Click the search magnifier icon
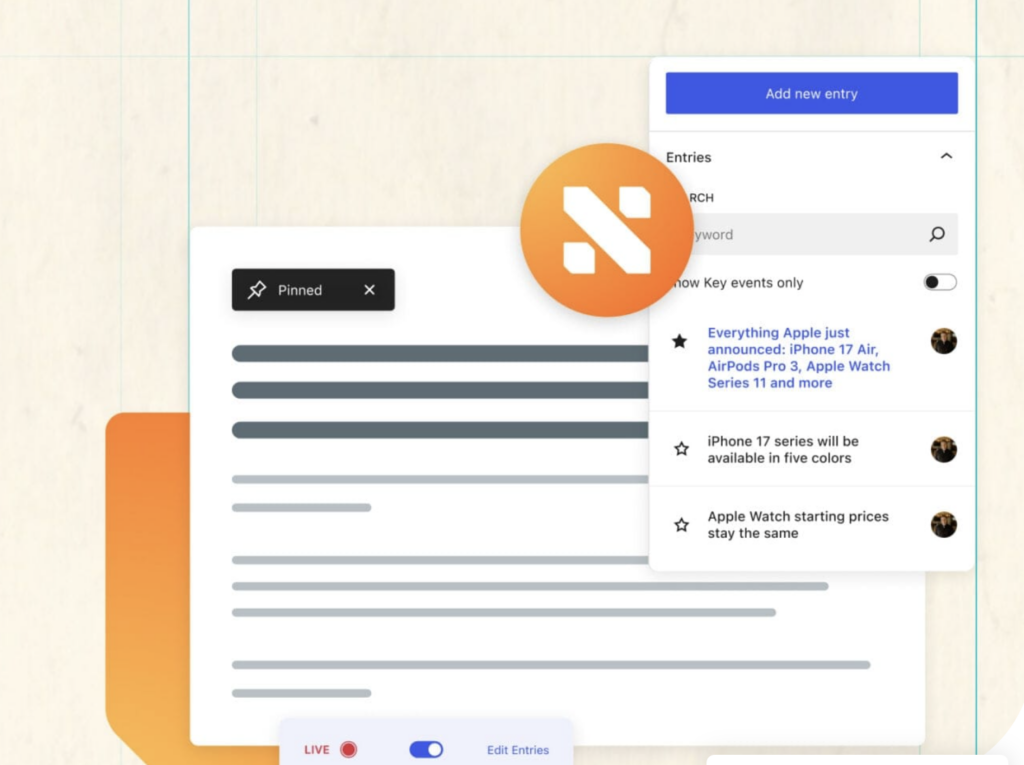1024x765 pixels. point(937,234)
